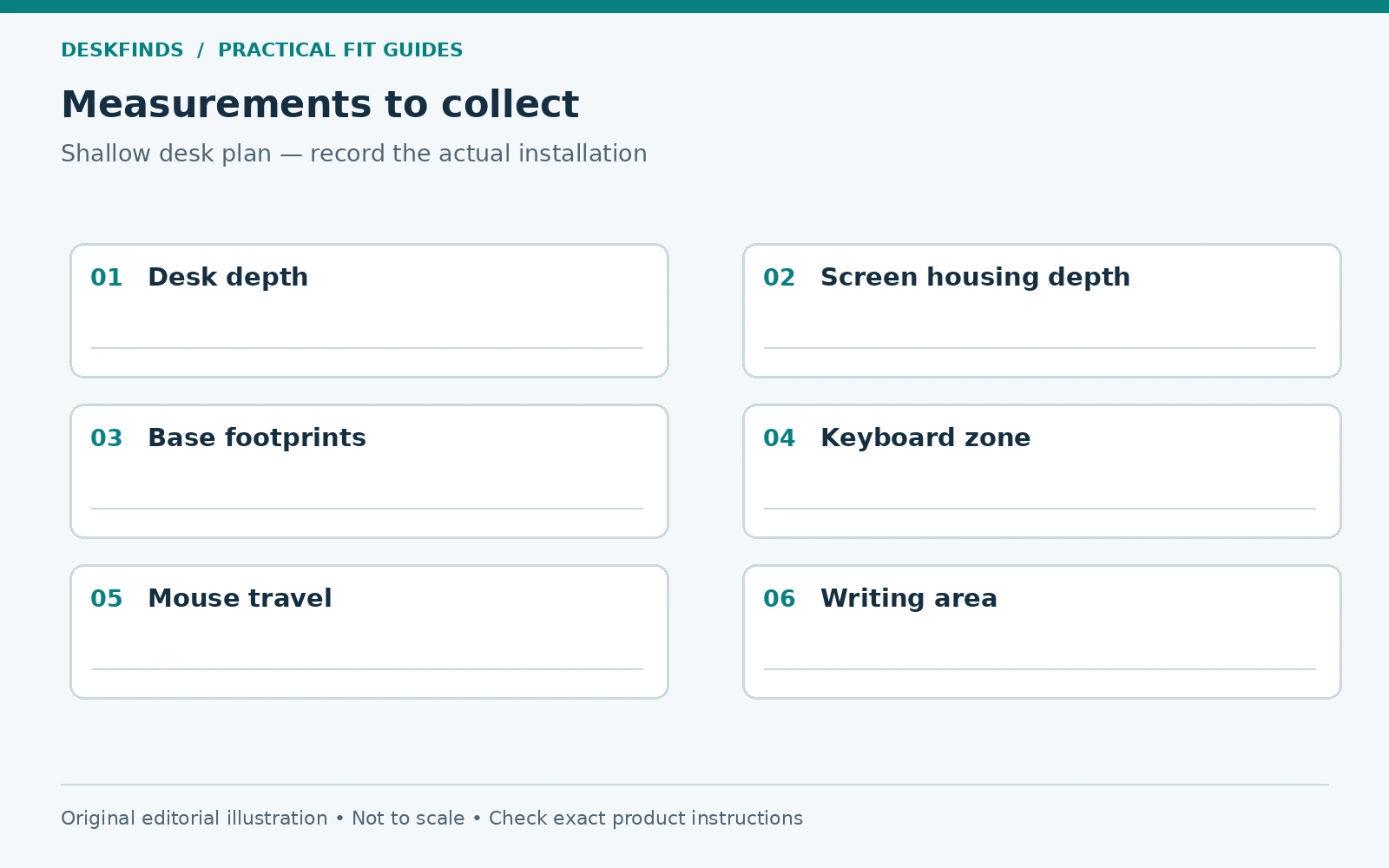Select the Desk depth card title
The image size is (1389, 868).
[x=227, y=277]
